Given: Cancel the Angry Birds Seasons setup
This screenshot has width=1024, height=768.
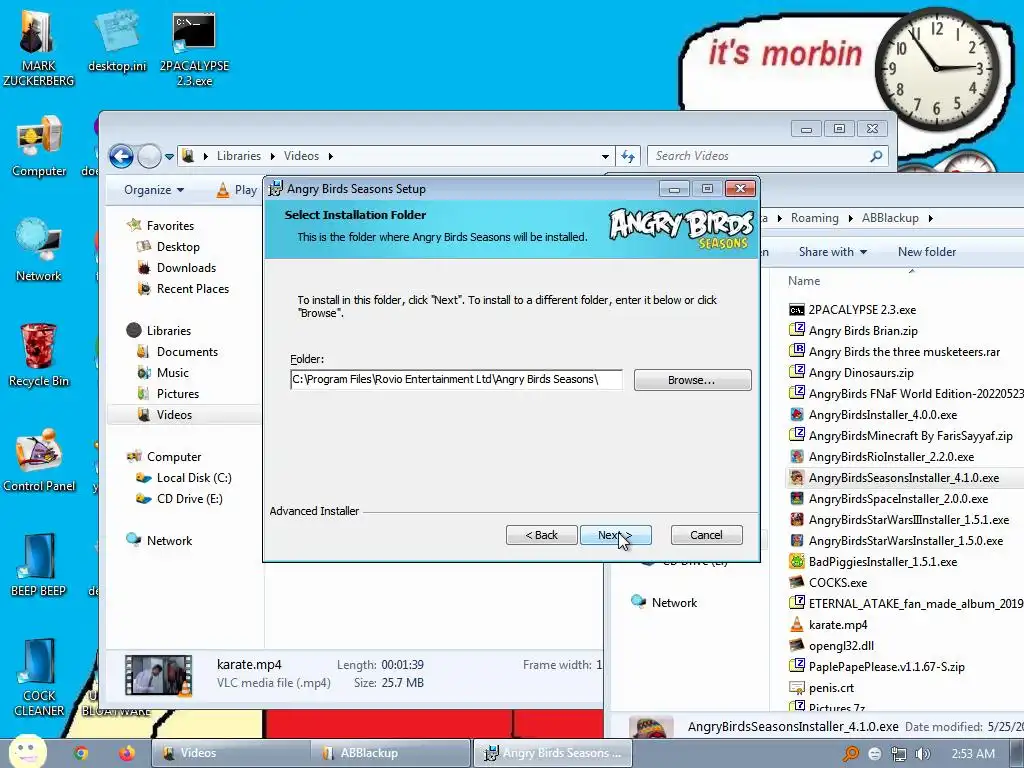Looking at the screenshot, I should click(x=707, y=535).
